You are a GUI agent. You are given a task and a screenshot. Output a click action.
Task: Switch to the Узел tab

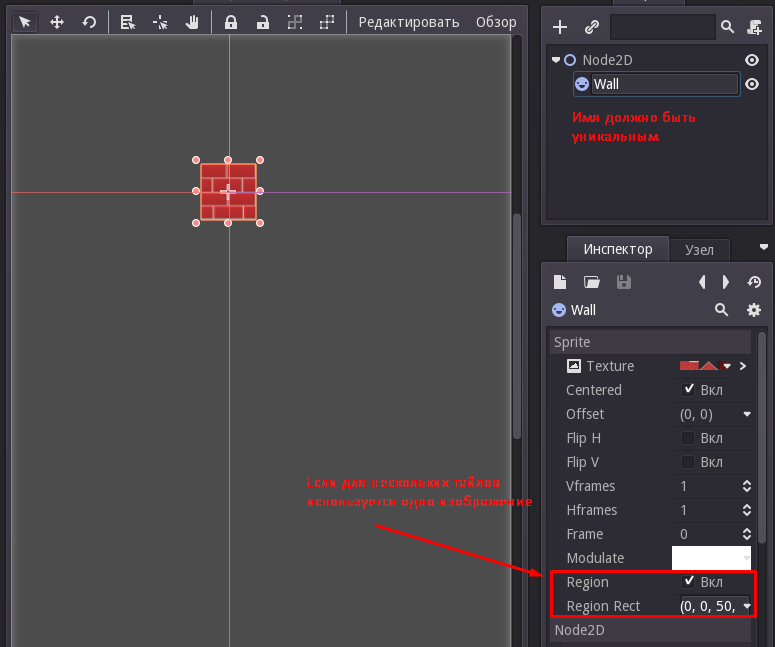pyautogui.click(x=699, y=250)
